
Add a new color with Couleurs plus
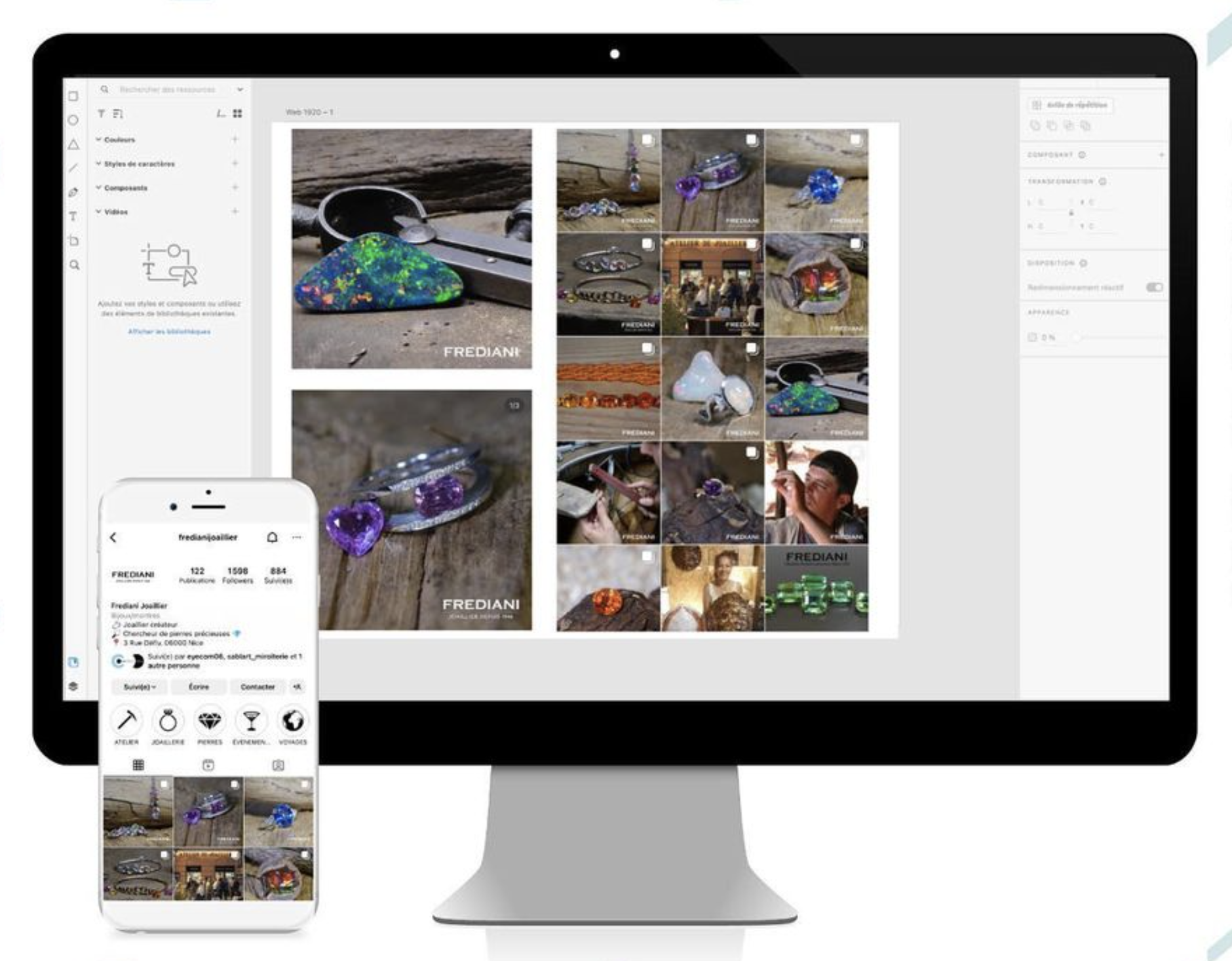coord(235,139)
